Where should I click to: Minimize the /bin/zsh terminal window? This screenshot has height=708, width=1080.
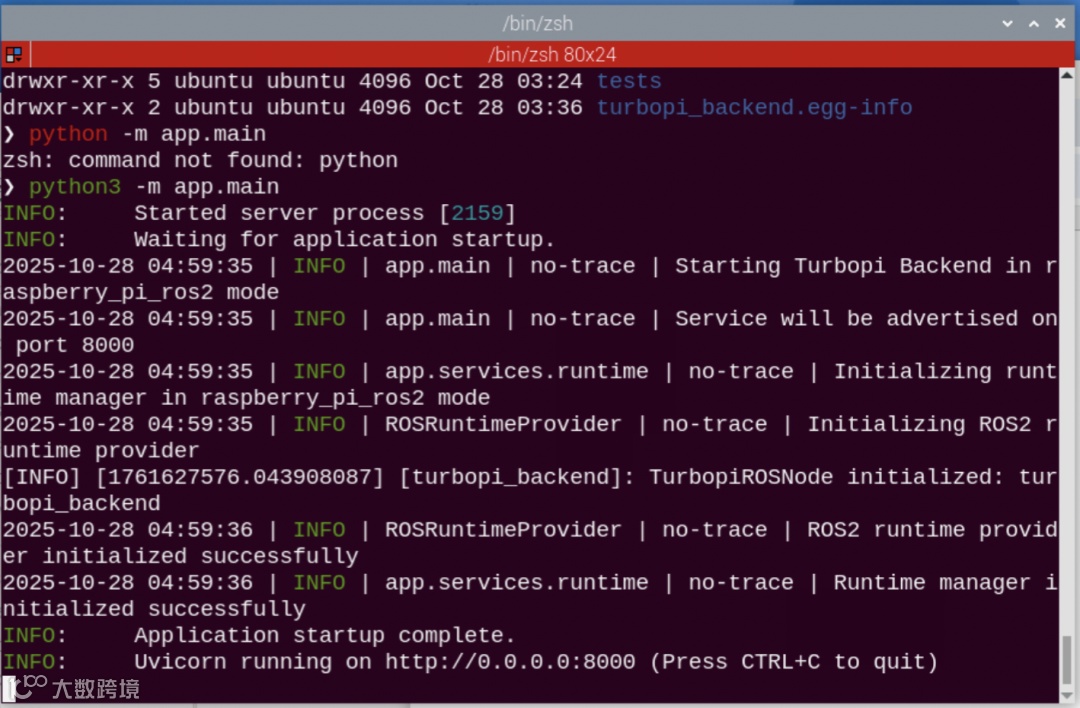tap(1007, 23)
